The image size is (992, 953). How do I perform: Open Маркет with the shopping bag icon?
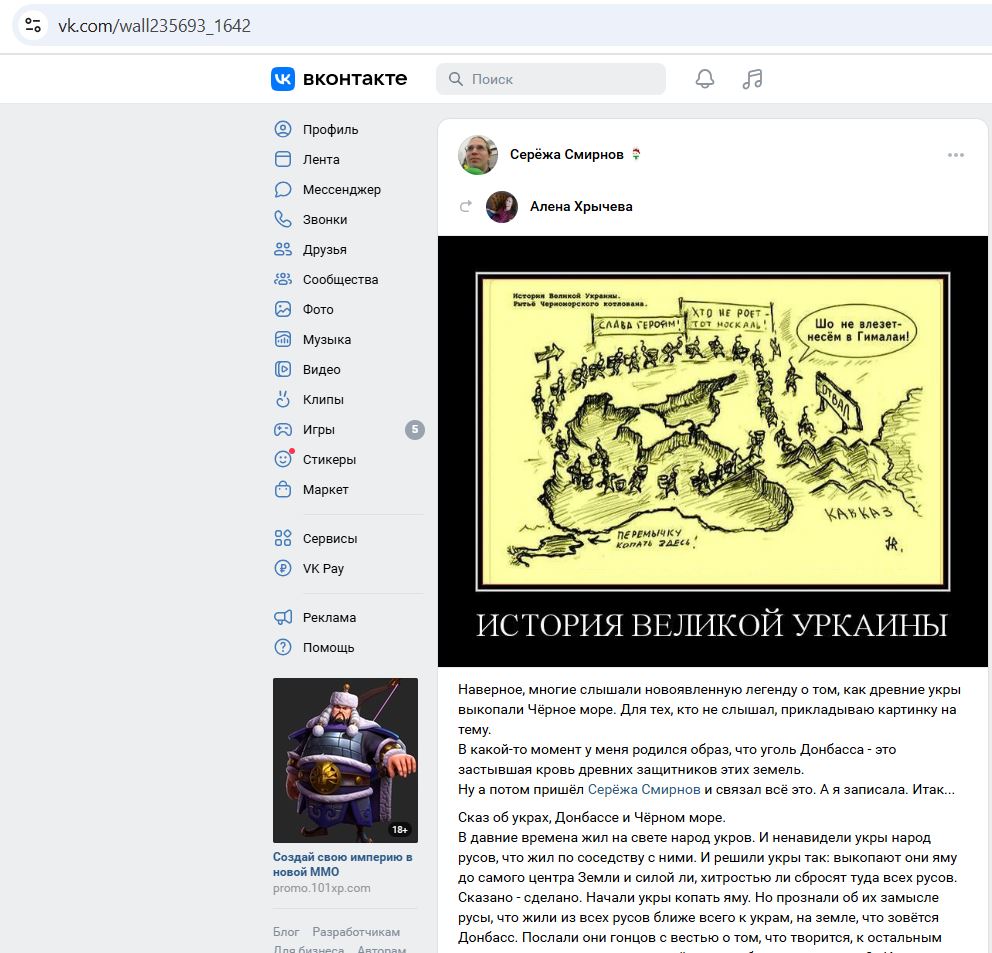(283, 490)
